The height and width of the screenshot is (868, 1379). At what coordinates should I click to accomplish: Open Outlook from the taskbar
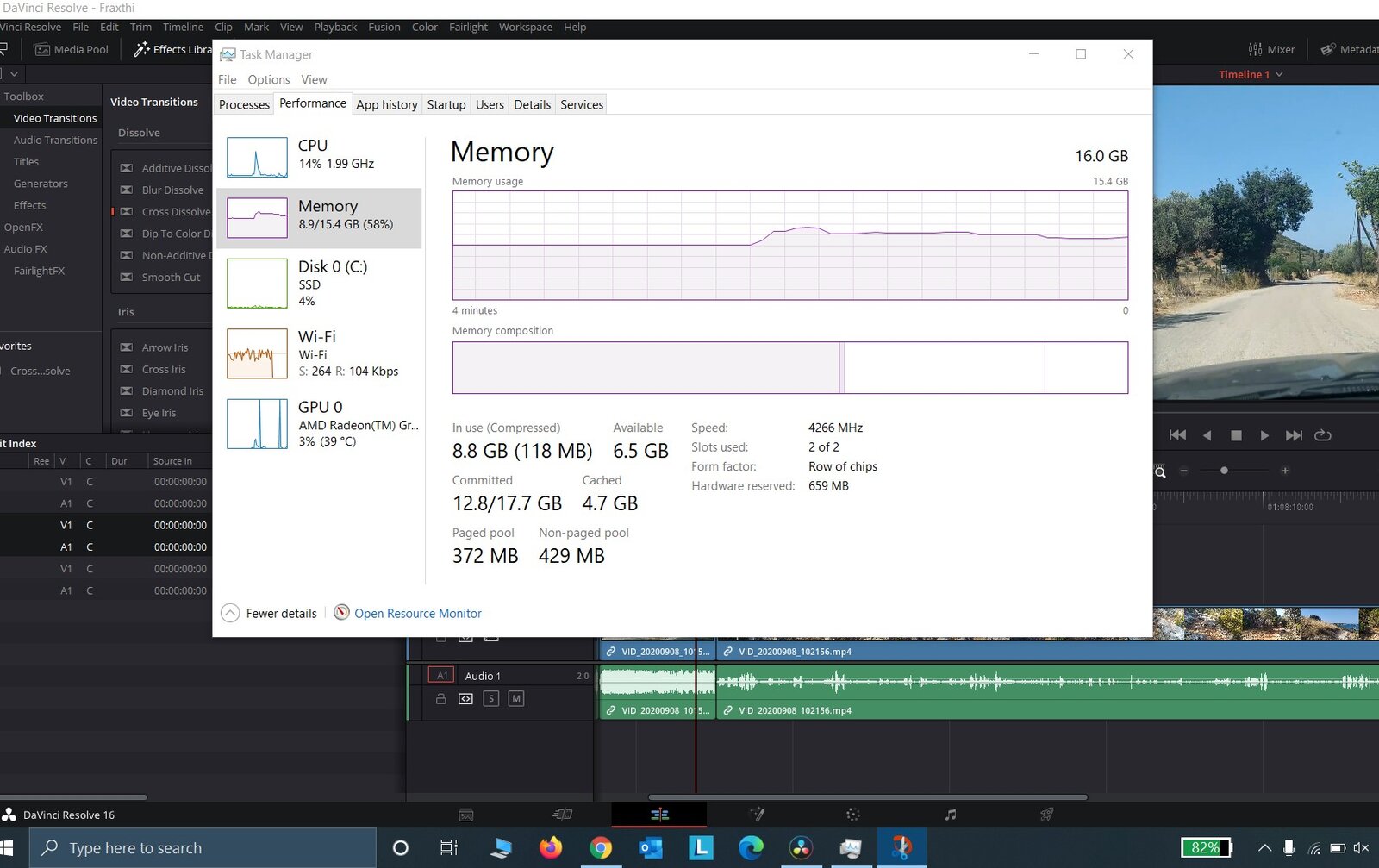pos(650,848)
